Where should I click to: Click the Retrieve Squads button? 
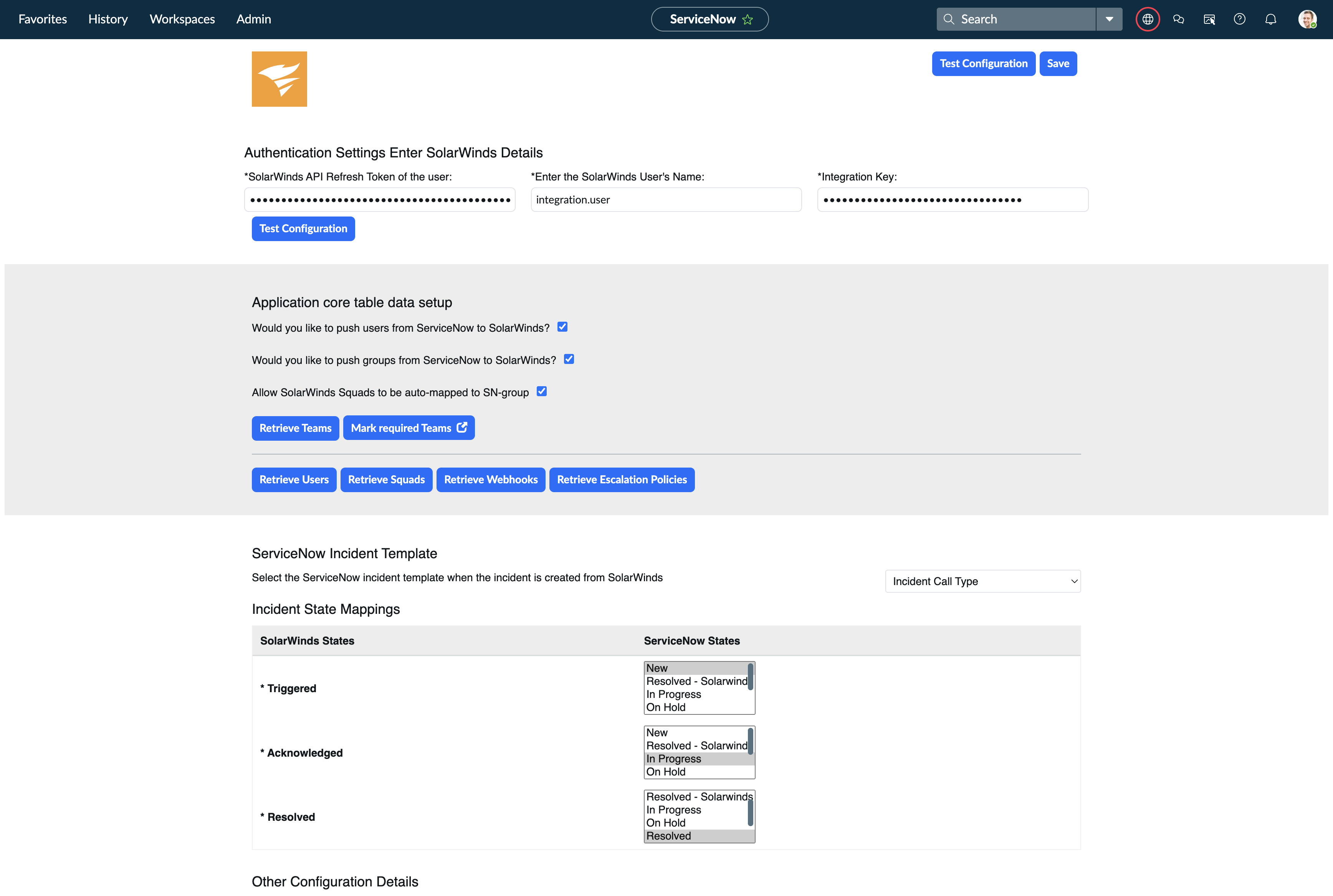coord(386,479)
